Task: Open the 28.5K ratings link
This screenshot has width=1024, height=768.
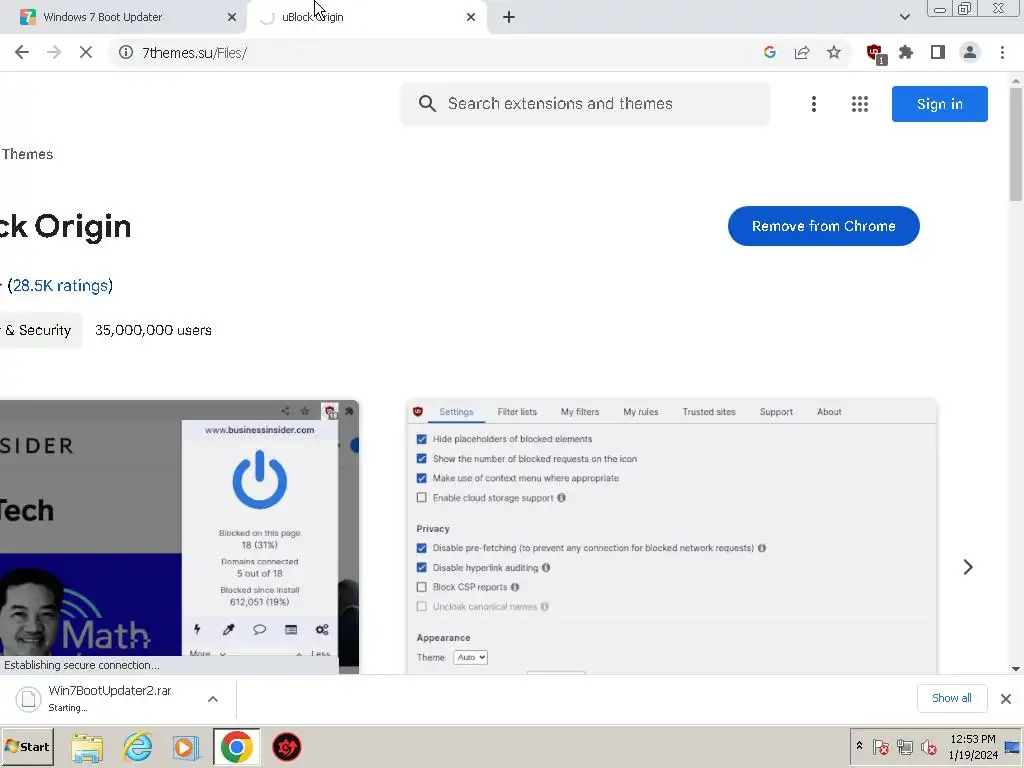Action: [60, 285]
